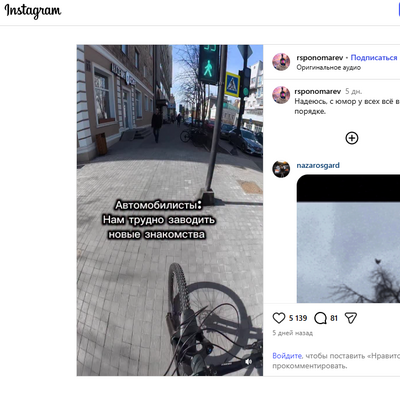Image resolution: width=400 pixels, height=397 pixels.
Task: Click Подписаться to follow rsponomarev
Action: click(374, 58)
